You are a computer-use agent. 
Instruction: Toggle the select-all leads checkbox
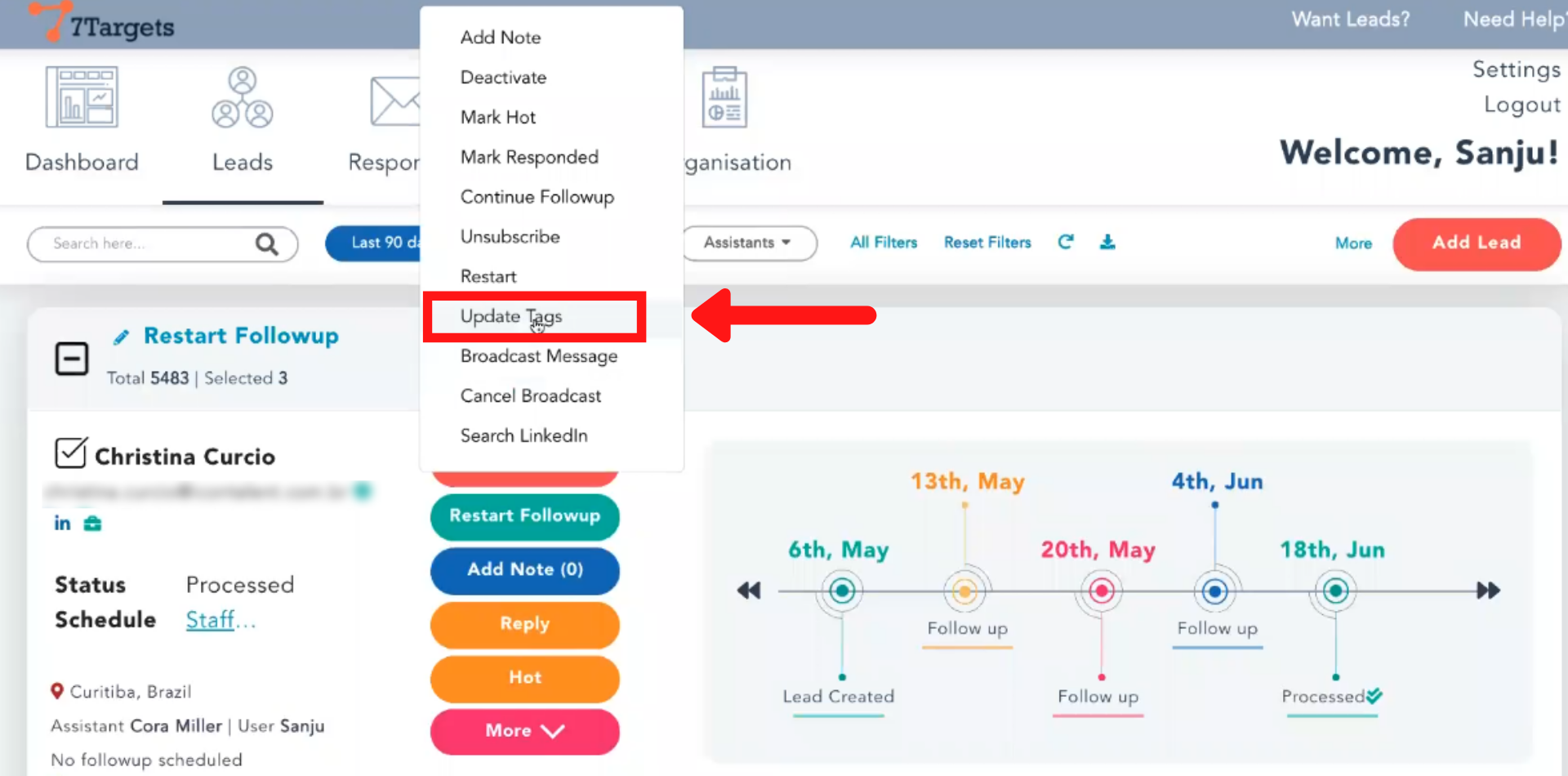(x=72, y=359)
